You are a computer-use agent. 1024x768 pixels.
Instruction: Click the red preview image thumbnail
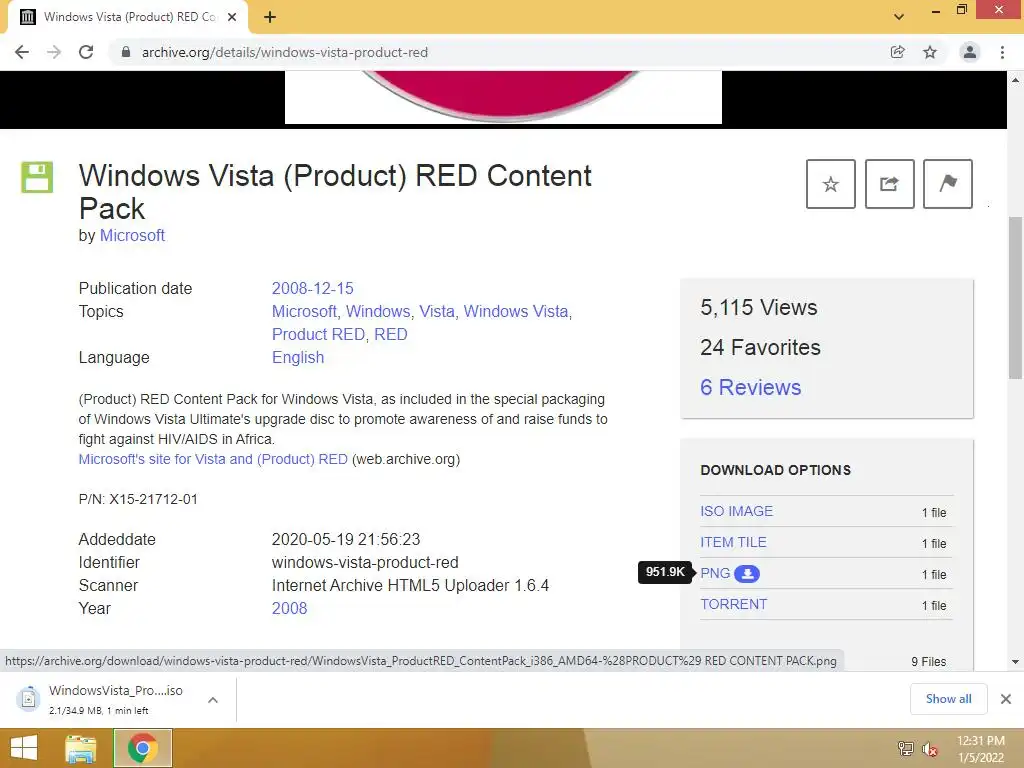point(503,97)
